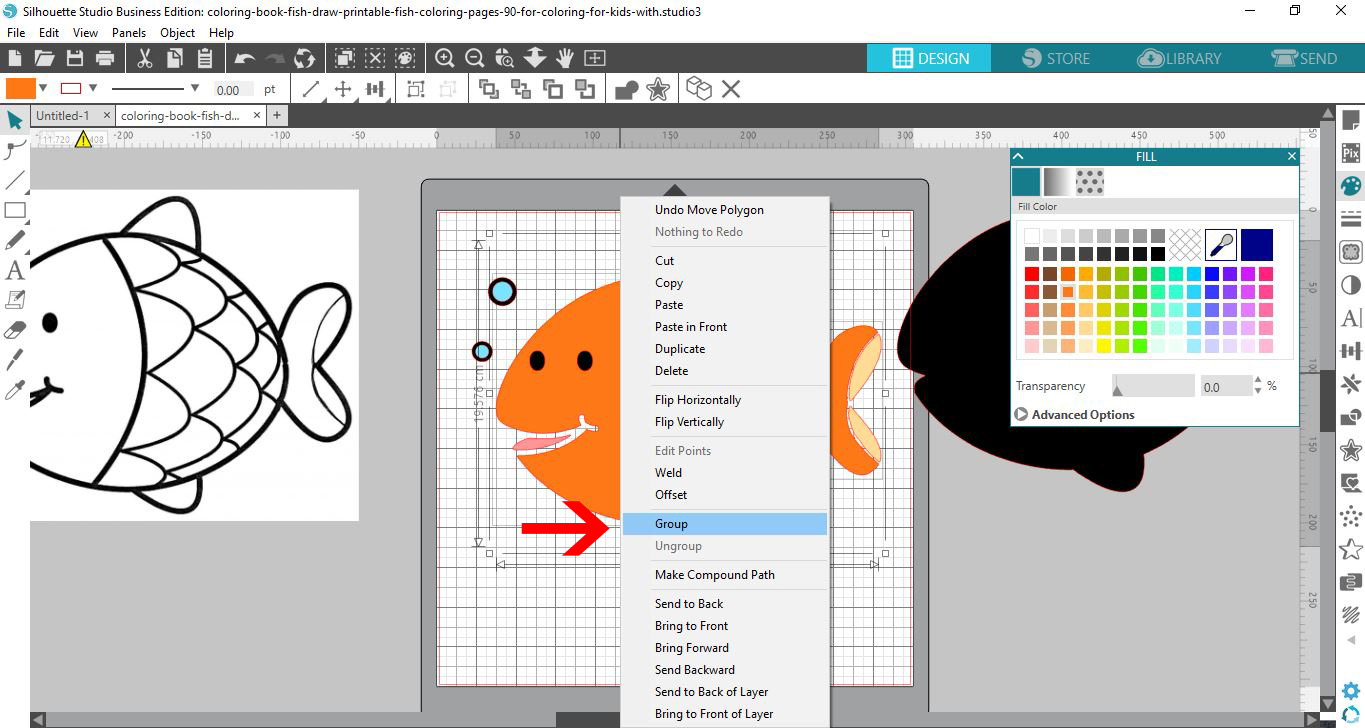Switch to pattern fill mode
Viewport: 1365px width, 728px height.
1090,181
